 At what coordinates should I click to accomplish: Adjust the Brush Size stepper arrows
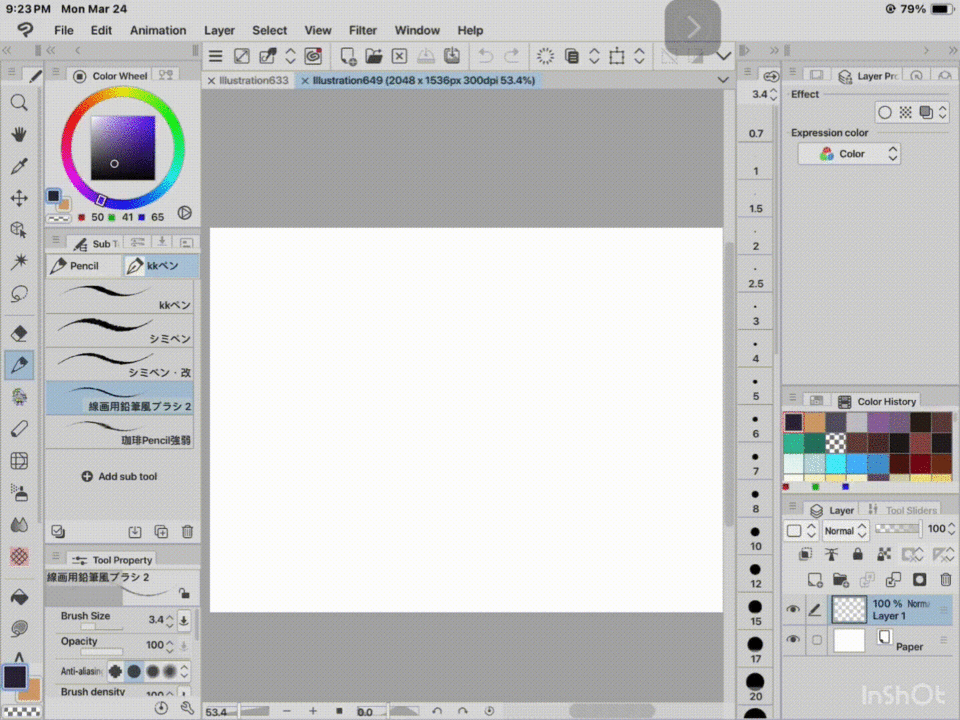pyautogui.click(x=170, y=620)
